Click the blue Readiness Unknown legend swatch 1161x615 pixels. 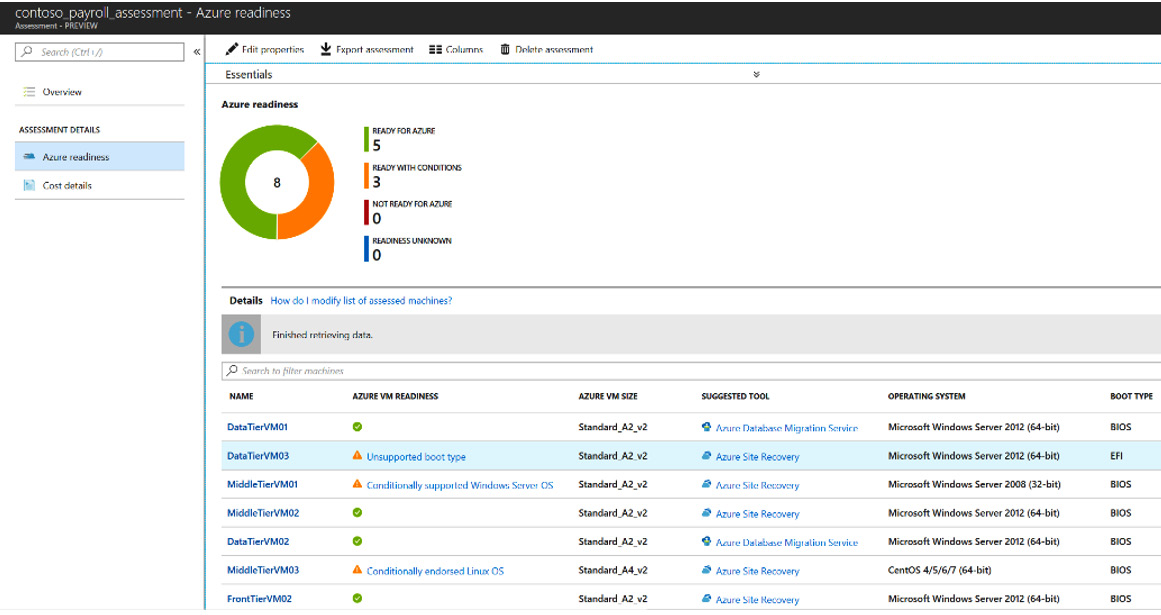(x=367, y=249)
